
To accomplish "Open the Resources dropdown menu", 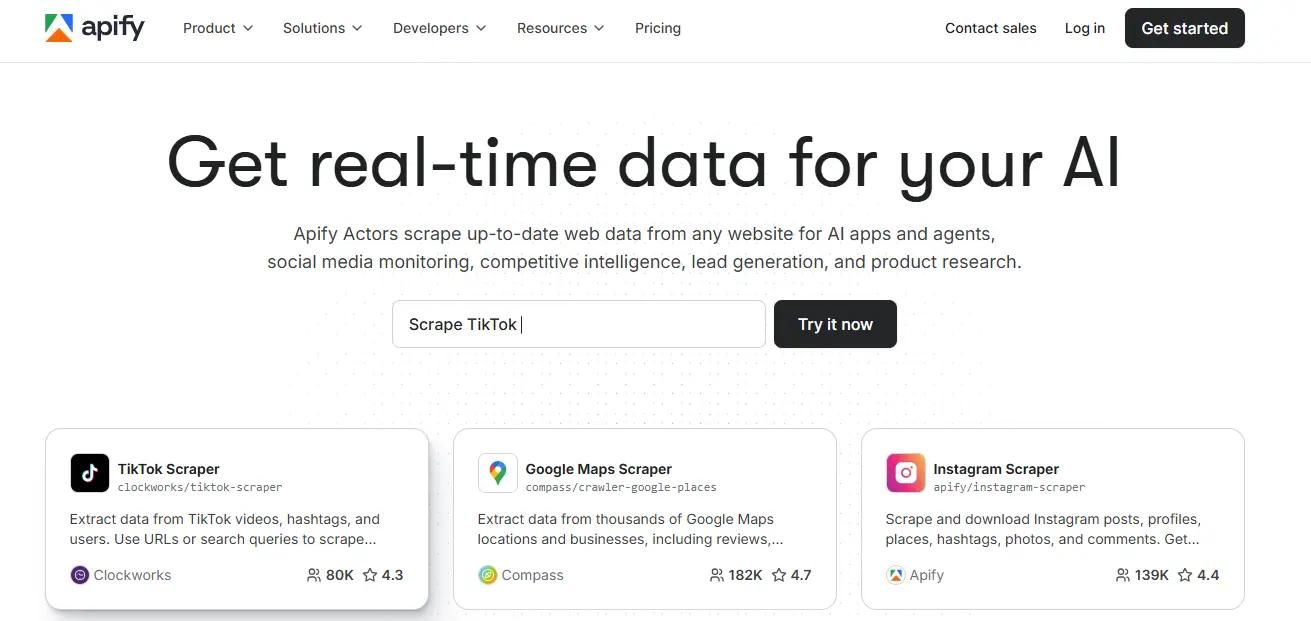I will point(560,28).
